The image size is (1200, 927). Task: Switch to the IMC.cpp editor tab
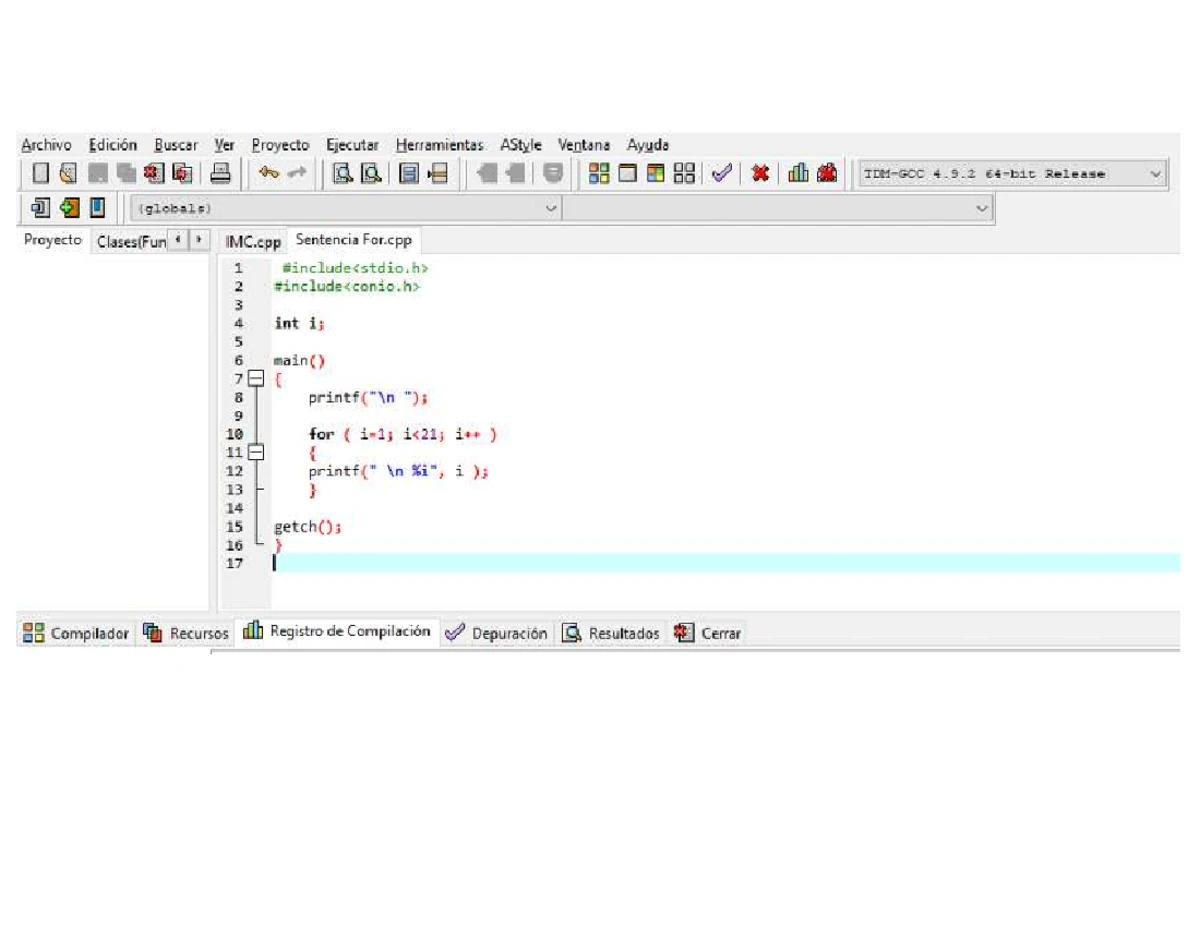click(253, 241)
